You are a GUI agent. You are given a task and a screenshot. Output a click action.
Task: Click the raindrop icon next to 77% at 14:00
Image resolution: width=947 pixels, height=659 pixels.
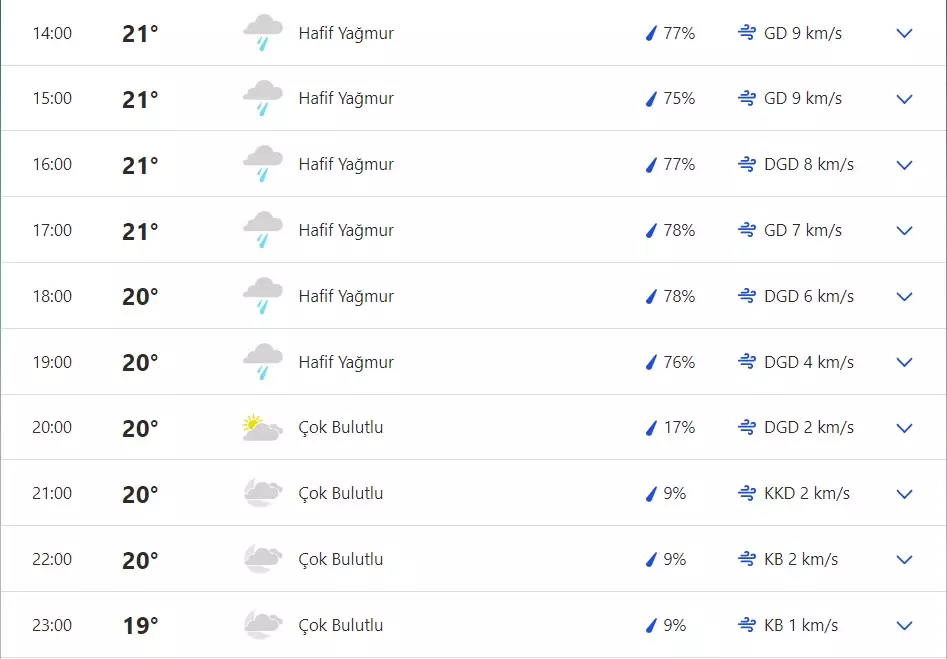click(650, 33)
